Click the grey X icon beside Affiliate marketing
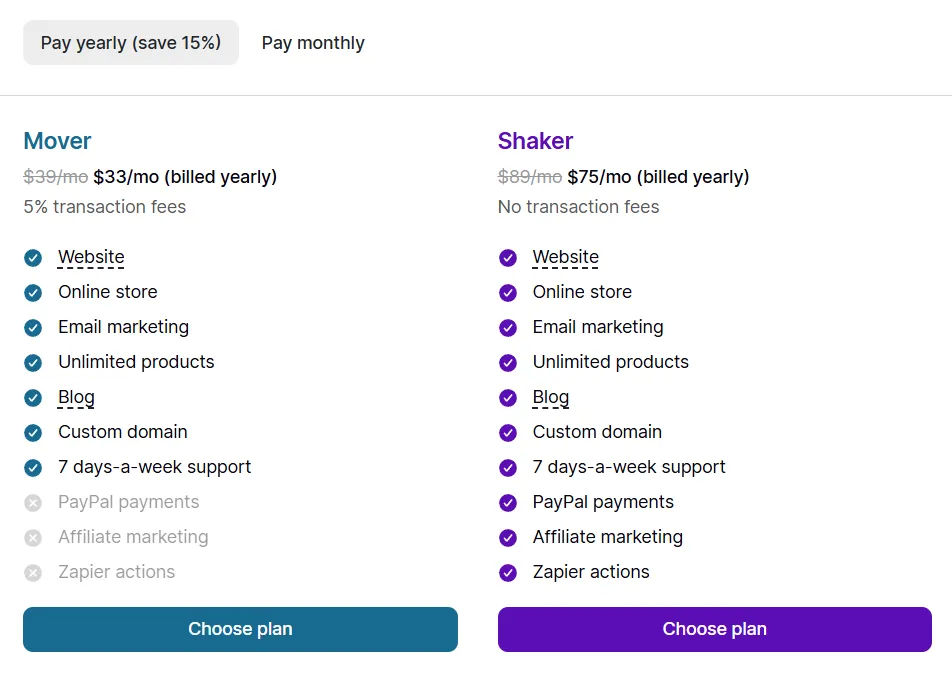Image resolution: width=952 pixels, height=693 pixels. (x=33, y=538)
